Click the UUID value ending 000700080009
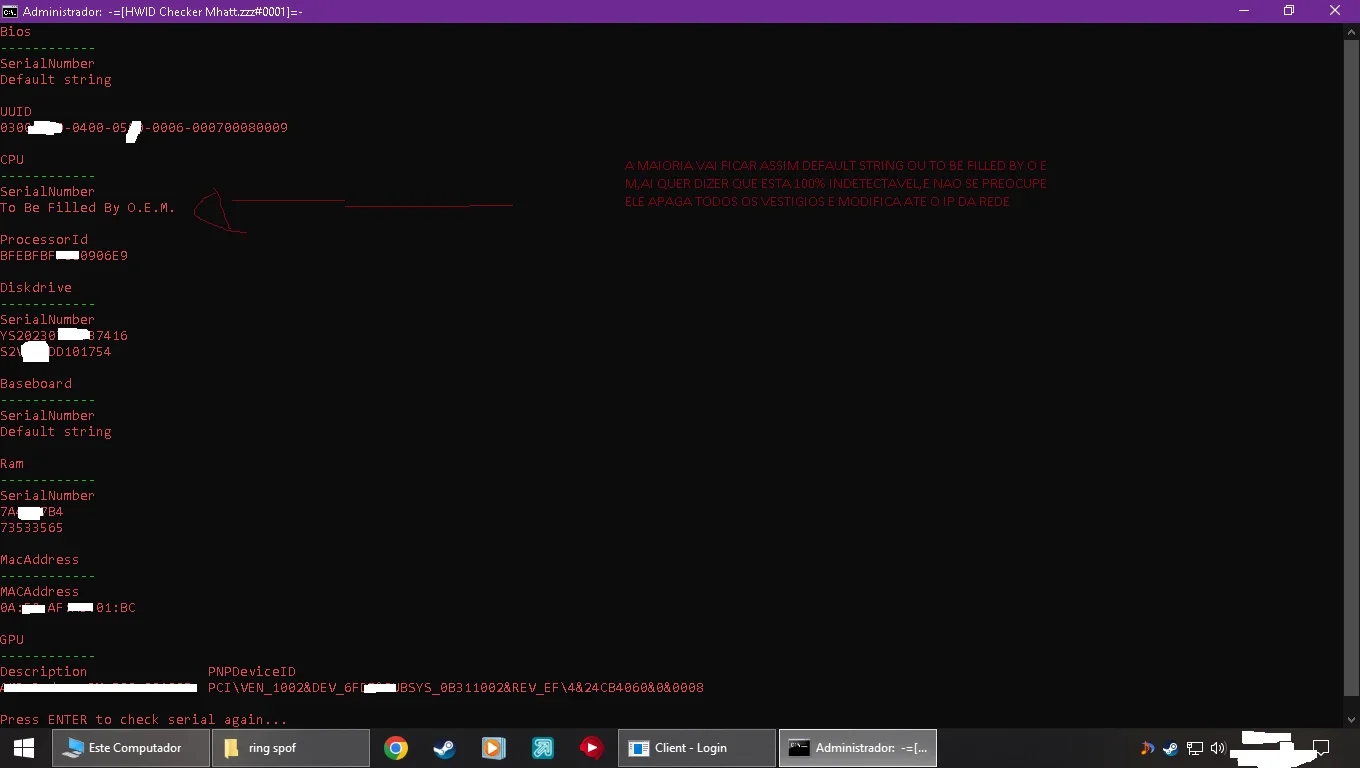The image size is (1360, 768). click(x=144, y=128)
